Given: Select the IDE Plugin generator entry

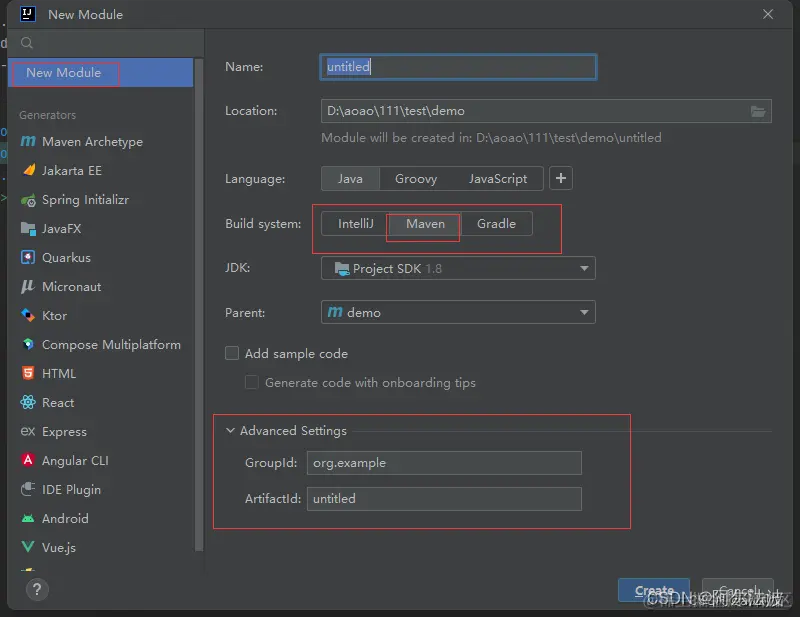Looking at the screenshot, I should [101, 489].
